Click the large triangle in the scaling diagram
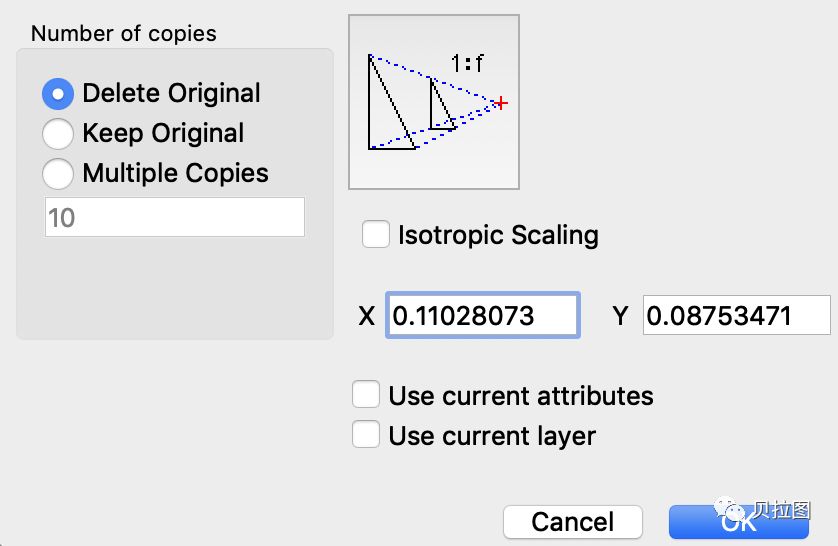Screen dimensions: 838x546 tap(391, 102)
